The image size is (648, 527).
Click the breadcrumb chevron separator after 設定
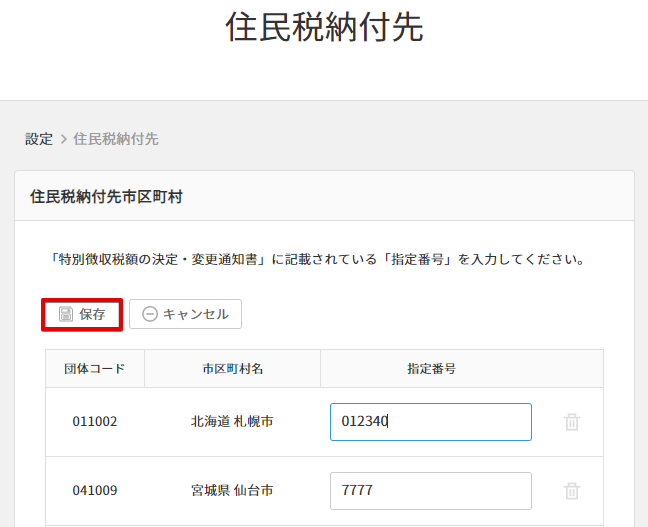[x=64, y=139]
